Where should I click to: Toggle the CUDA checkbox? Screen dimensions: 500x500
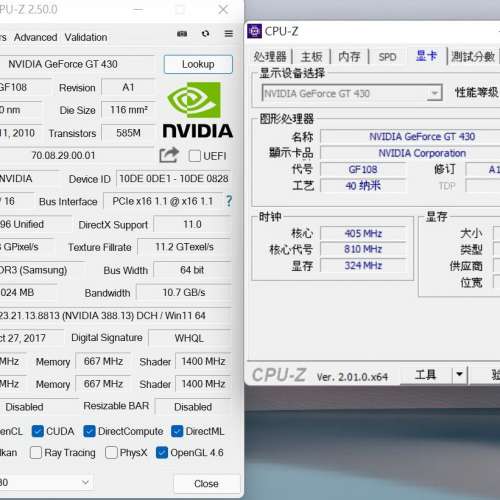pyautogui.click(x=38, y=431)
